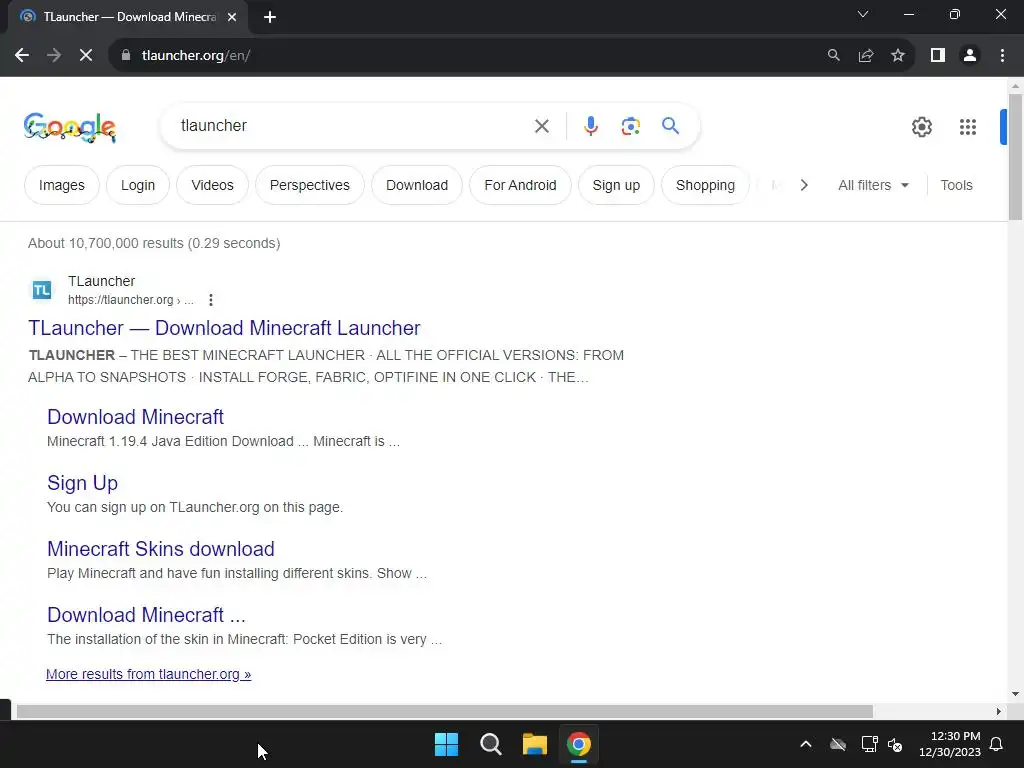Open Chrome profile menu
Viewport: 1024px width, 768px height.
coord(970,56)
